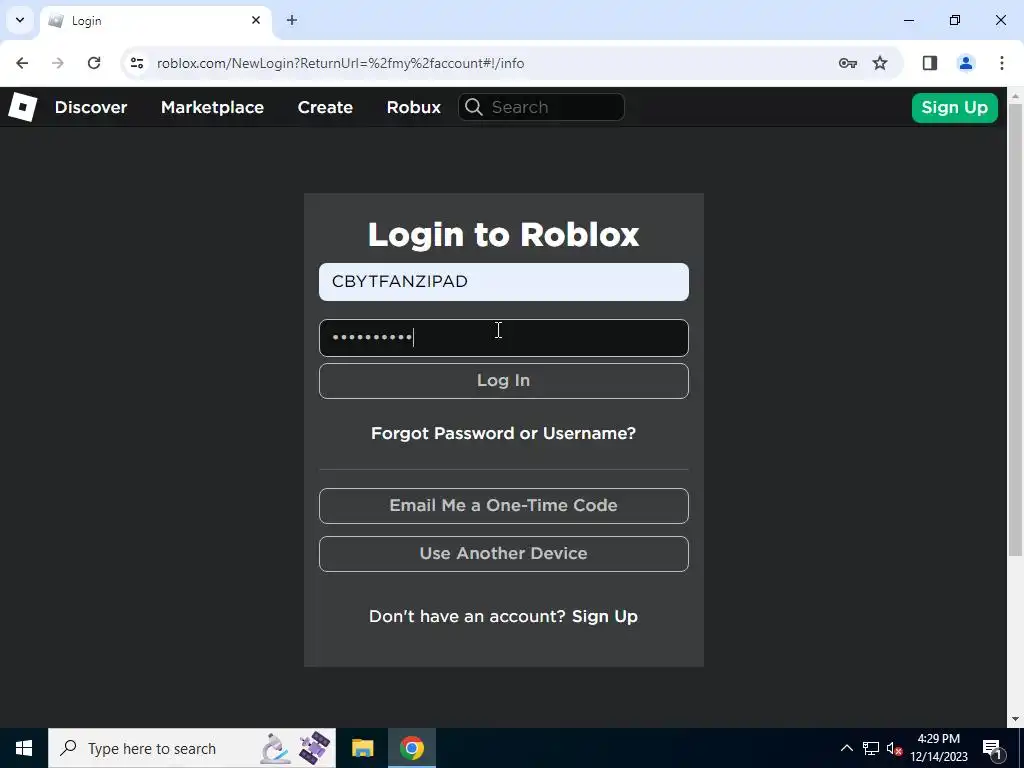This screenshot has height=768, width=1024.
Task: Close the Login tab
Action: tap(256, 20)
